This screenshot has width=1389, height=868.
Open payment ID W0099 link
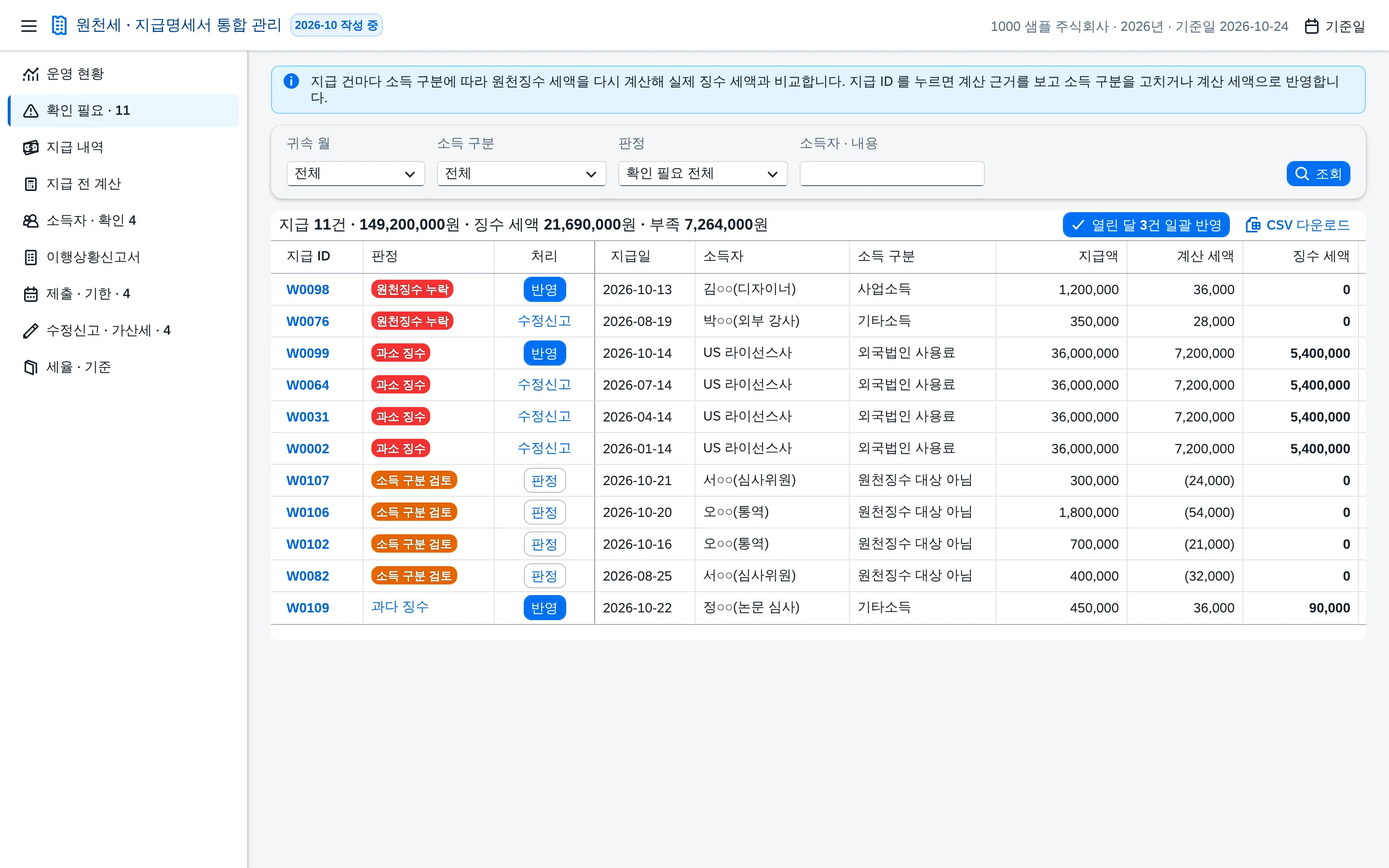point(308,353)
